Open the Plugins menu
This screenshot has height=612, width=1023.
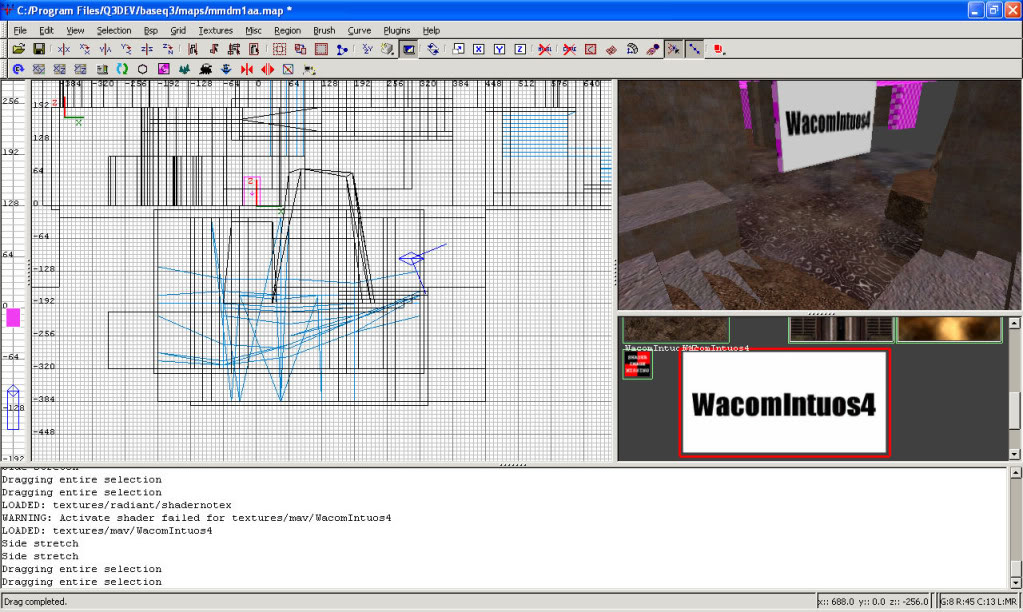pos(397,30)
